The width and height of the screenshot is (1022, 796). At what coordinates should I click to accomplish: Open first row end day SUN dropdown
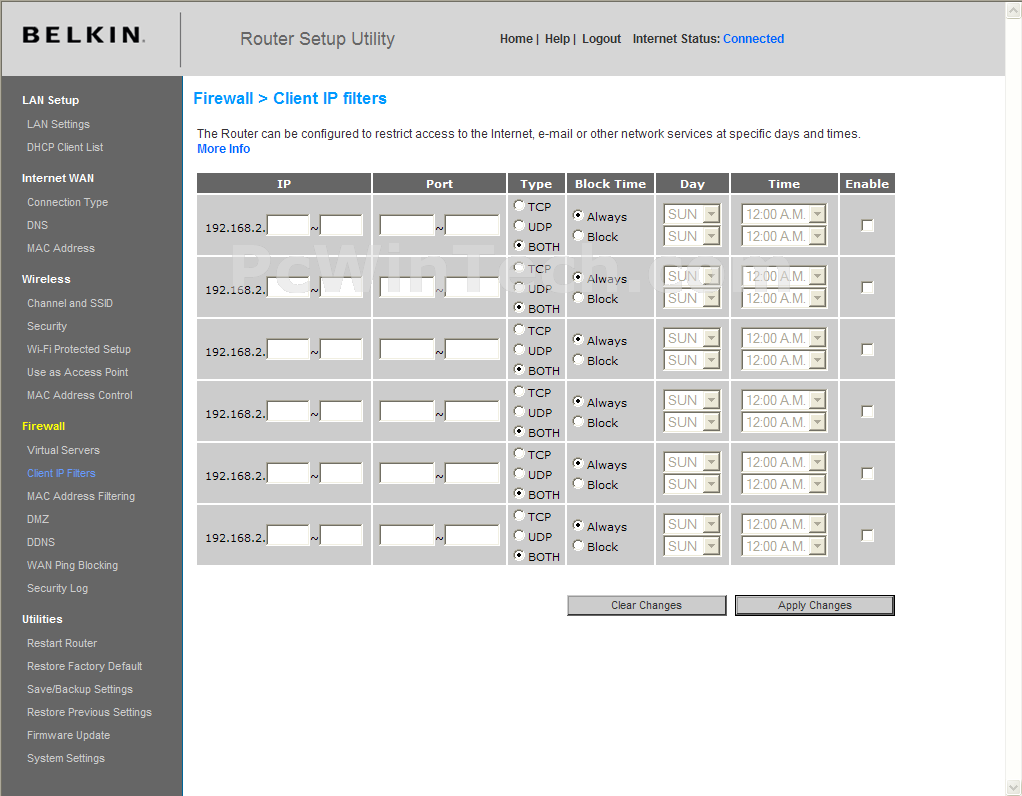692,236
